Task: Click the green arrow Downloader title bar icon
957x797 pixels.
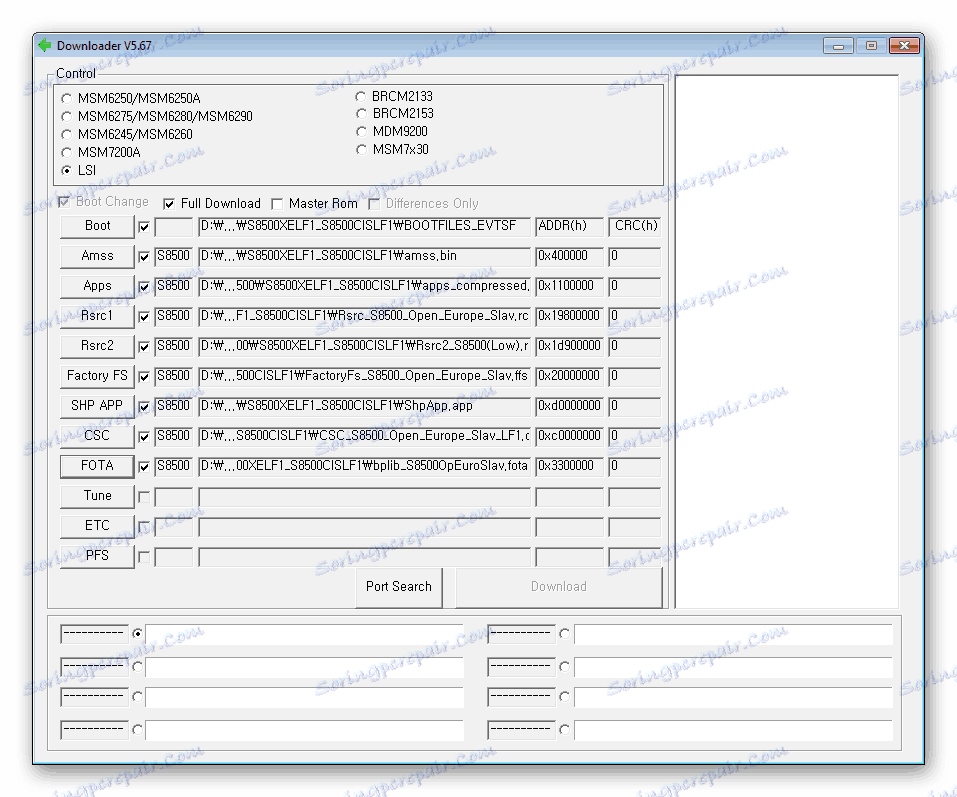Action: (x=45, y=45)
